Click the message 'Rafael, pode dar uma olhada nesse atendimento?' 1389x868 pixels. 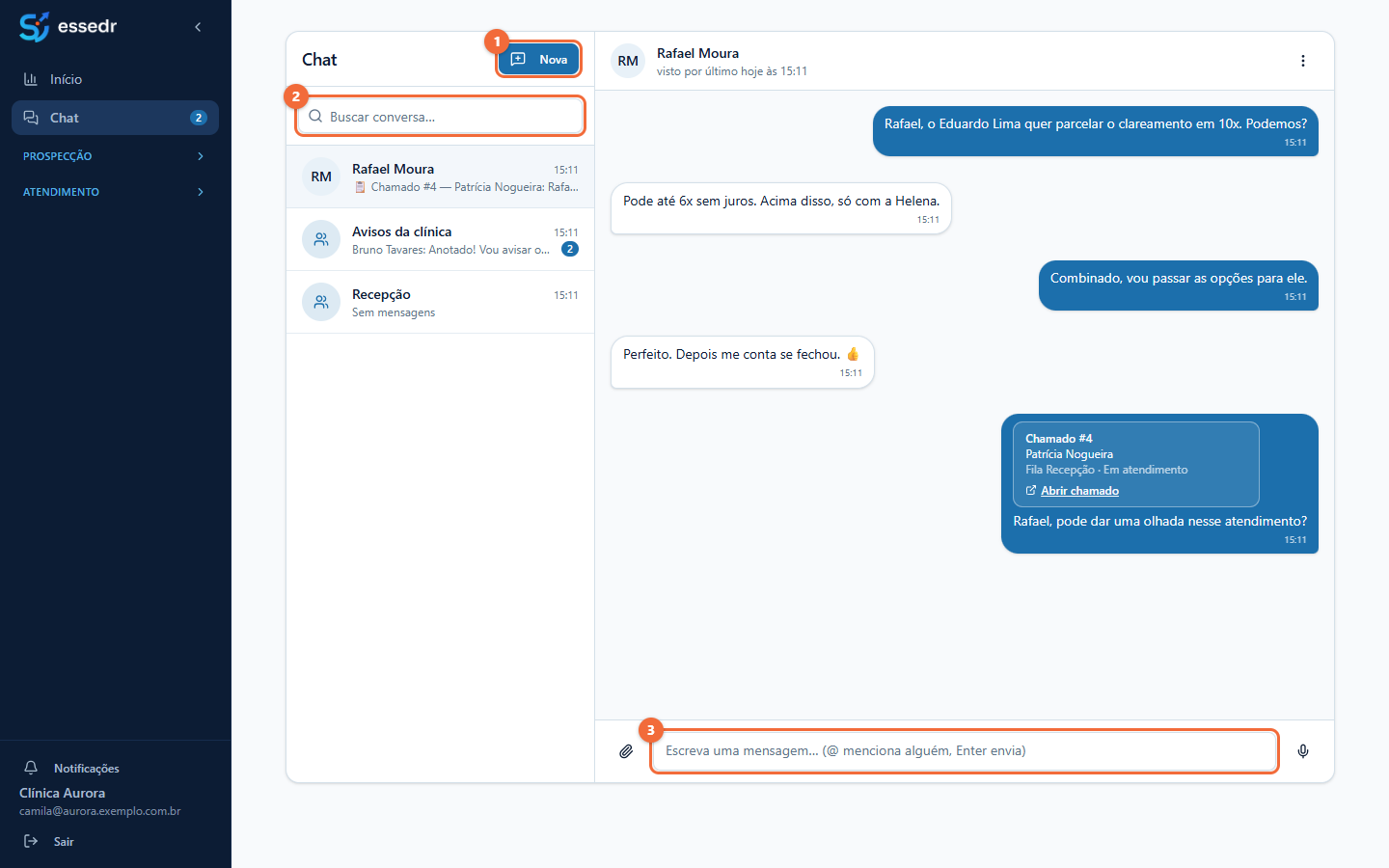pos(1160,521)
